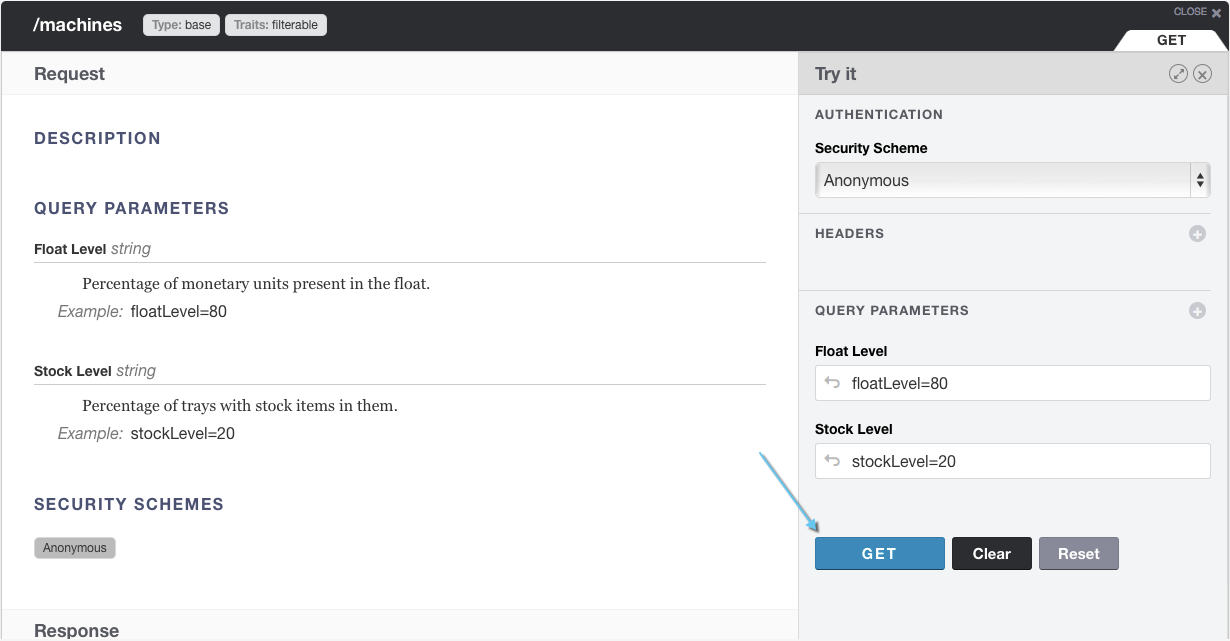This screenshot has width=1230, height=641.
Task: Click the Type: base badge
Action: [x=181, y=25]
